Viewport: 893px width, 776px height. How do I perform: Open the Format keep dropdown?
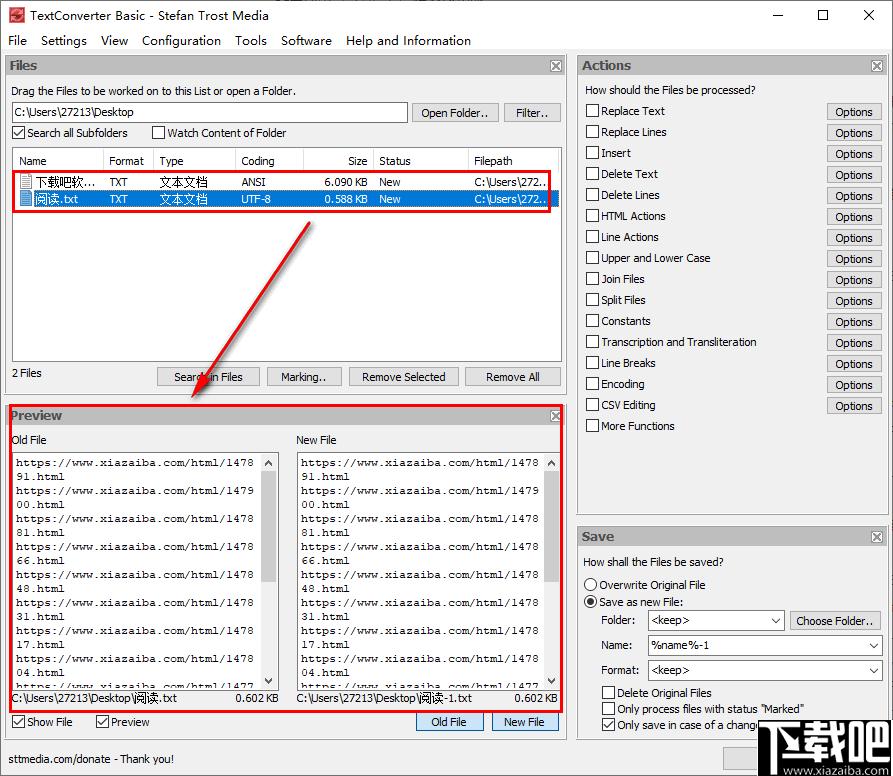874,671
